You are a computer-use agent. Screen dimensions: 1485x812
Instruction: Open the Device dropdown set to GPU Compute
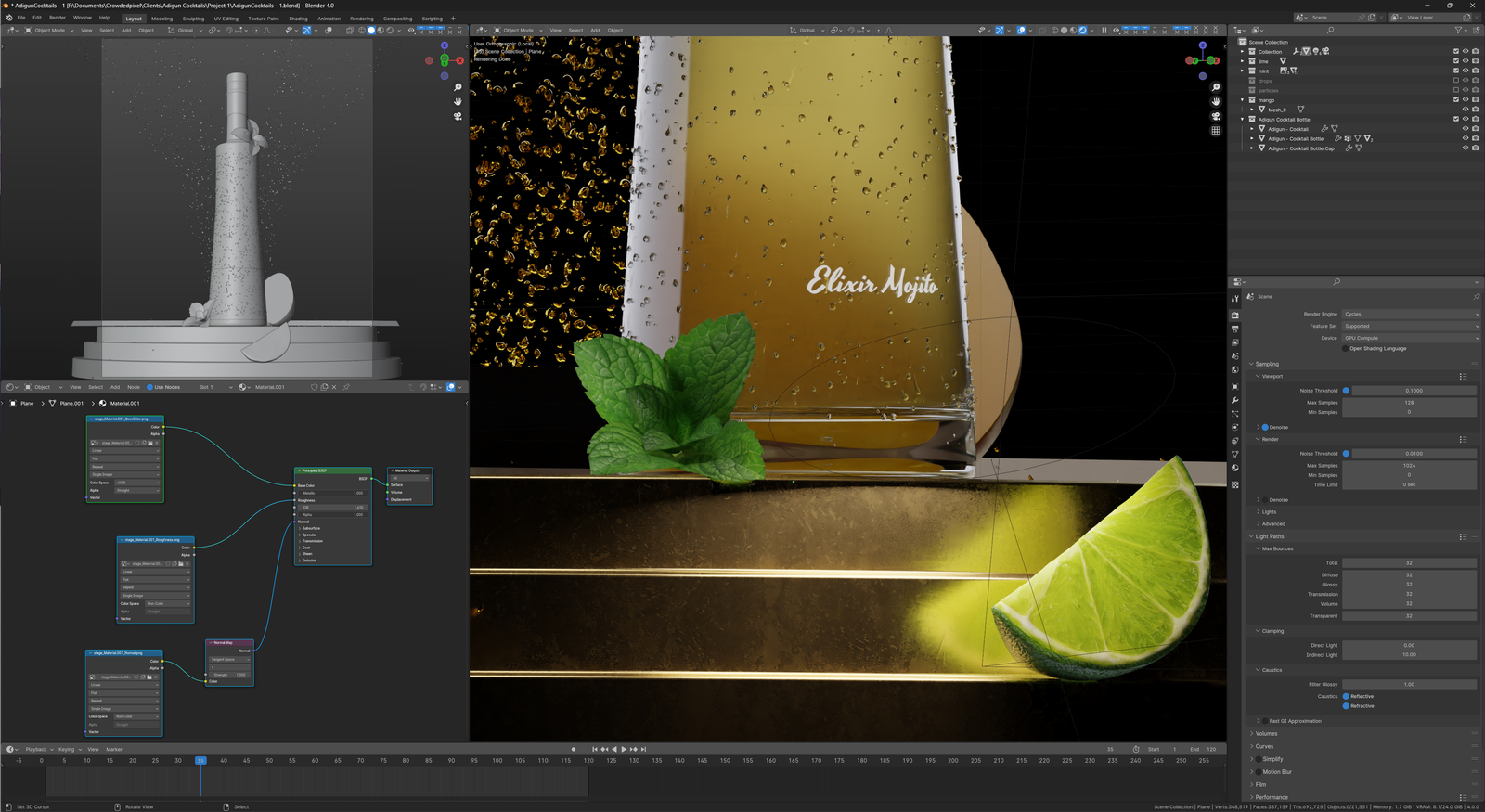point(1411,338)
